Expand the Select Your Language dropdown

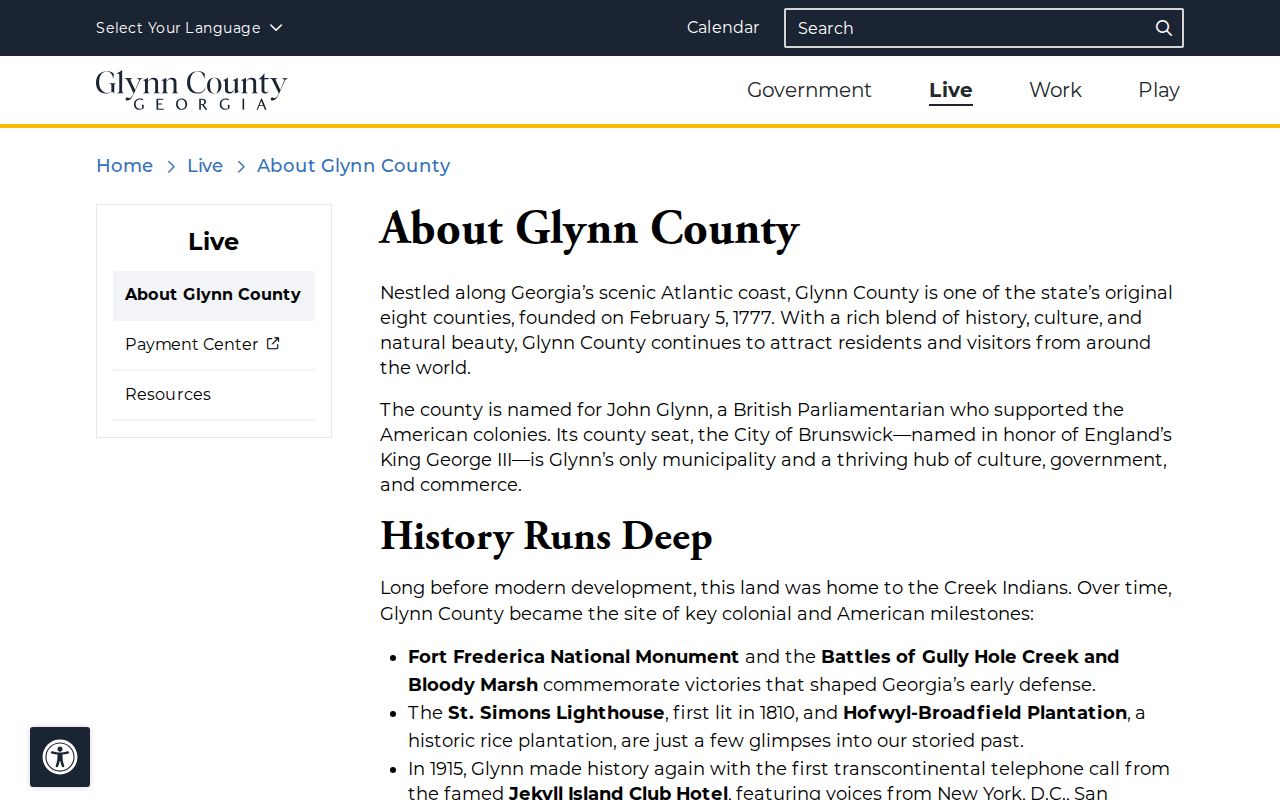pos(189,28)
